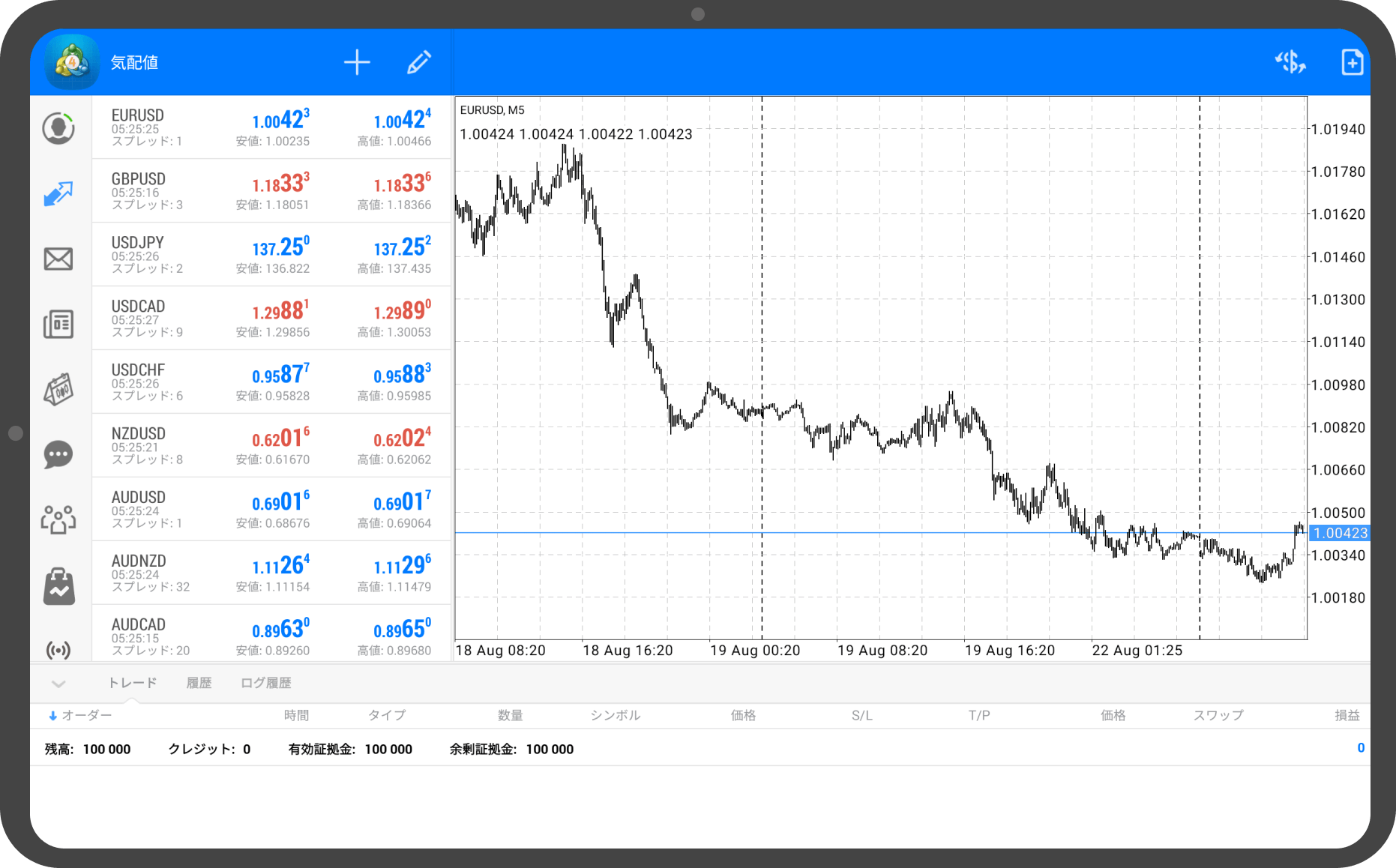Collapse the bottom trade panel chevron
1396x868 pixels.
(x=58, y=684)
